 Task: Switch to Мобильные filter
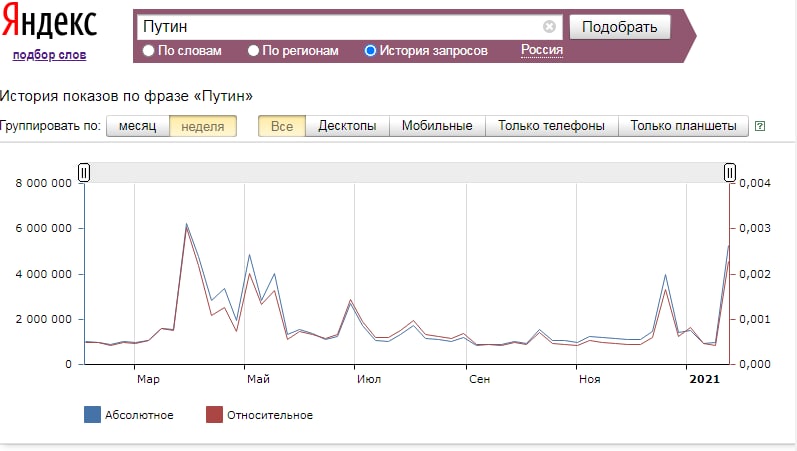(x=437, y=126)
